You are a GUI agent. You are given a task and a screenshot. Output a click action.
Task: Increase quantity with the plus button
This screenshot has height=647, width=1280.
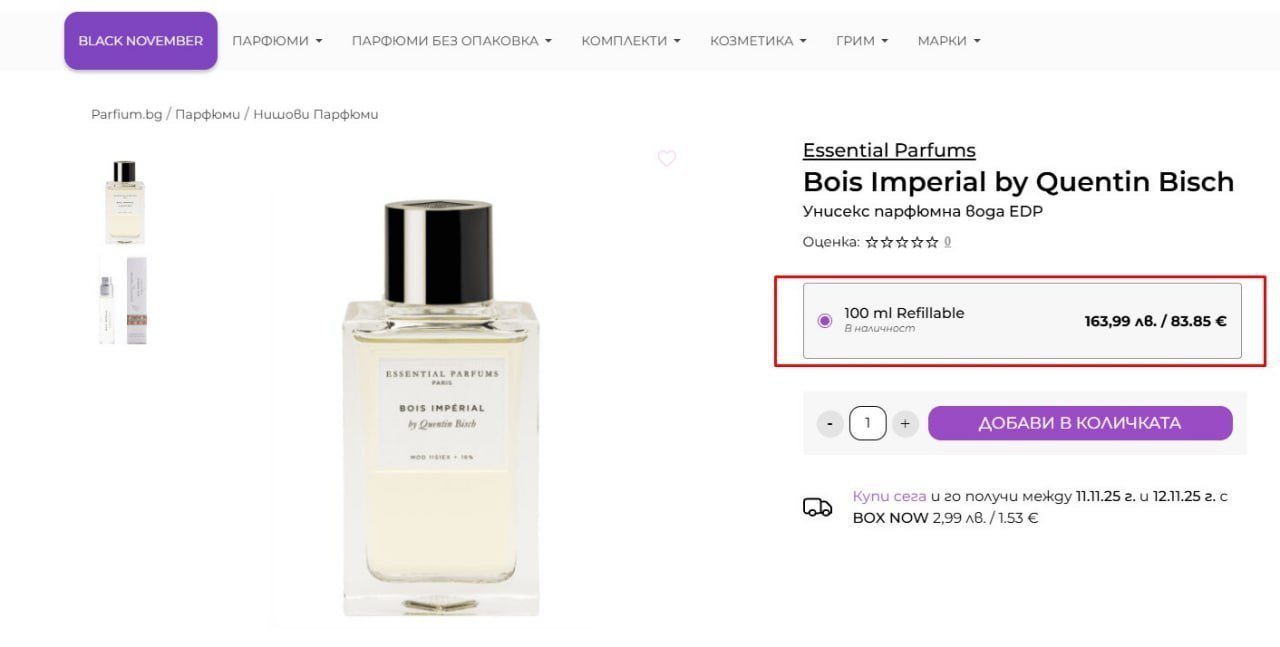point(904,423)
